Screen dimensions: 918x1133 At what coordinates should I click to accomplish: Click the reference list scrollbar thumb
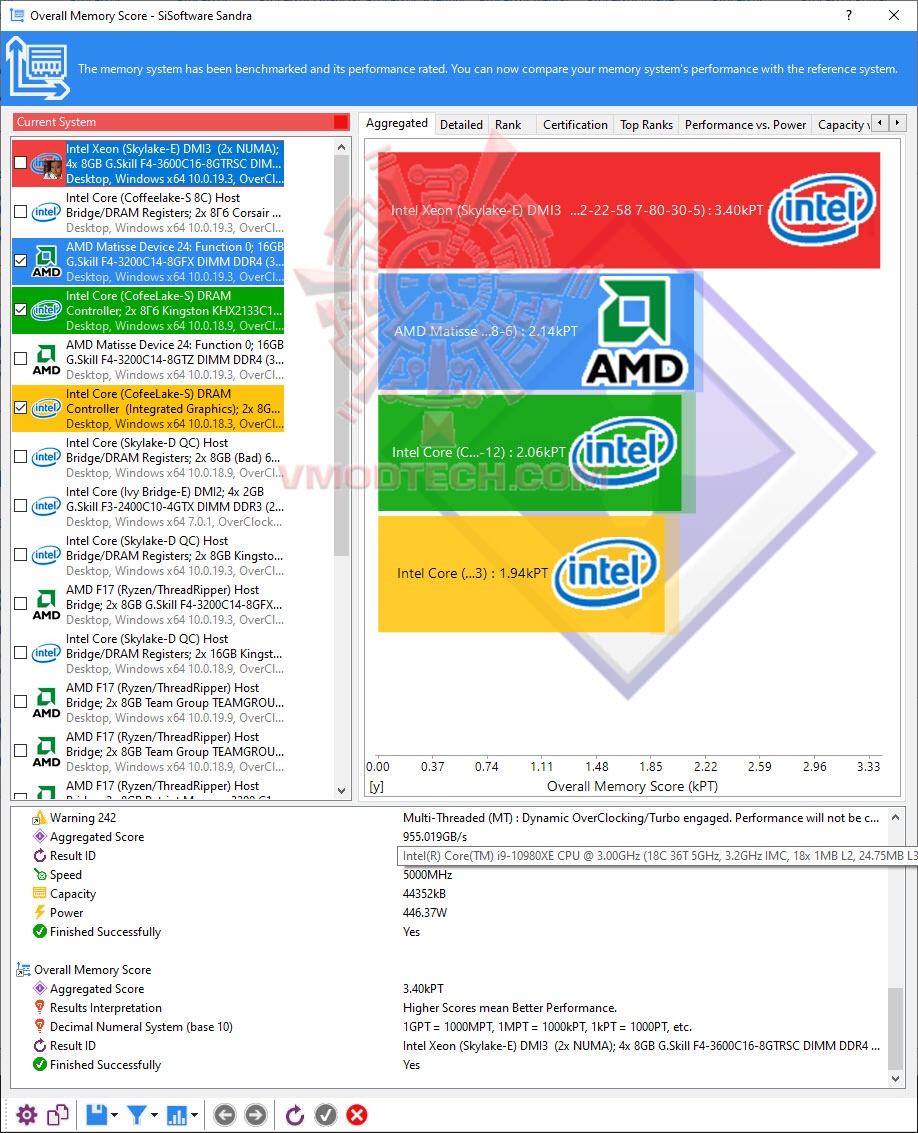pos(342,356)
